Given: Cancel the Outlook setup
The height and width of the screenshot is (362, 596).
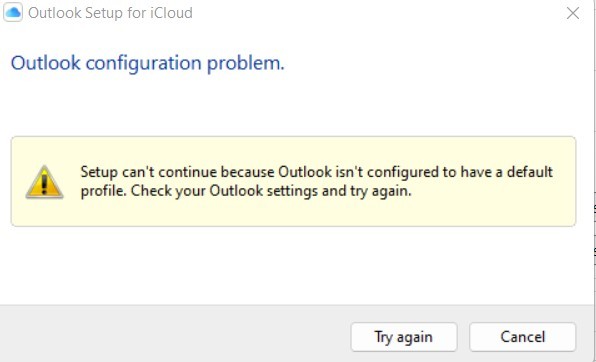Looking at the screenshot, I should [523, 337].
